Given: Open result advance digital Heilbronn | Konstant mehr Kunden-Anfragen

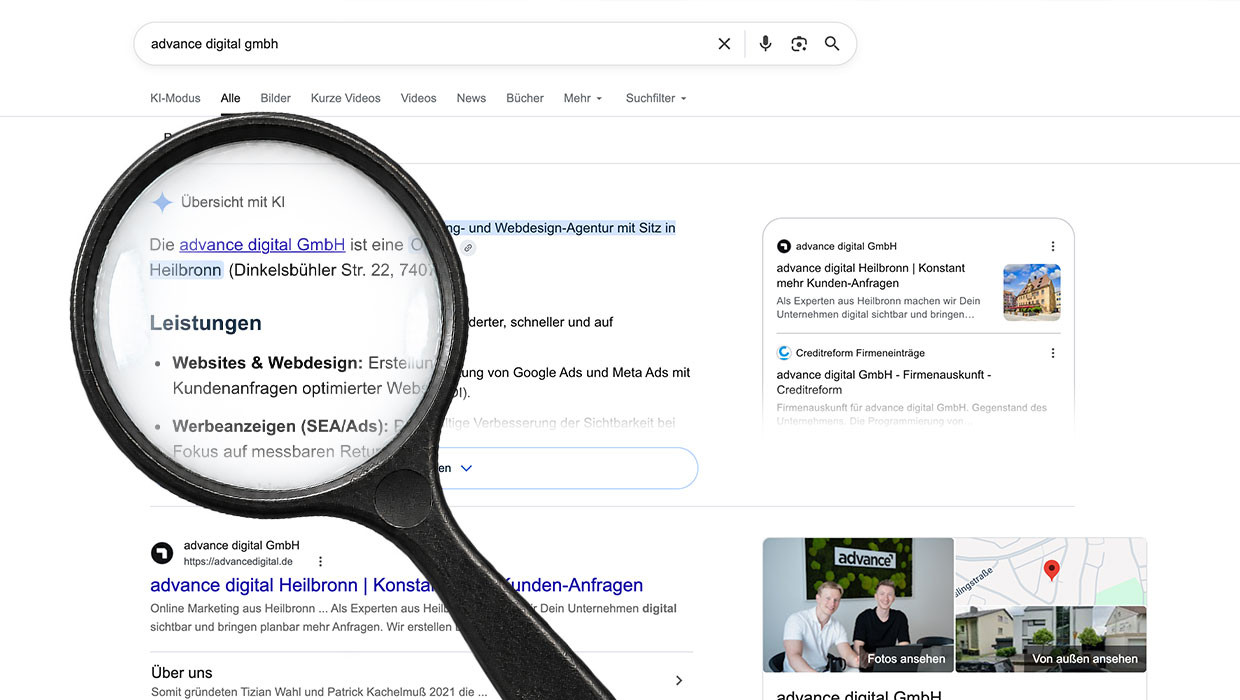Looking at the screenshot, I should [x=397, y=585].
